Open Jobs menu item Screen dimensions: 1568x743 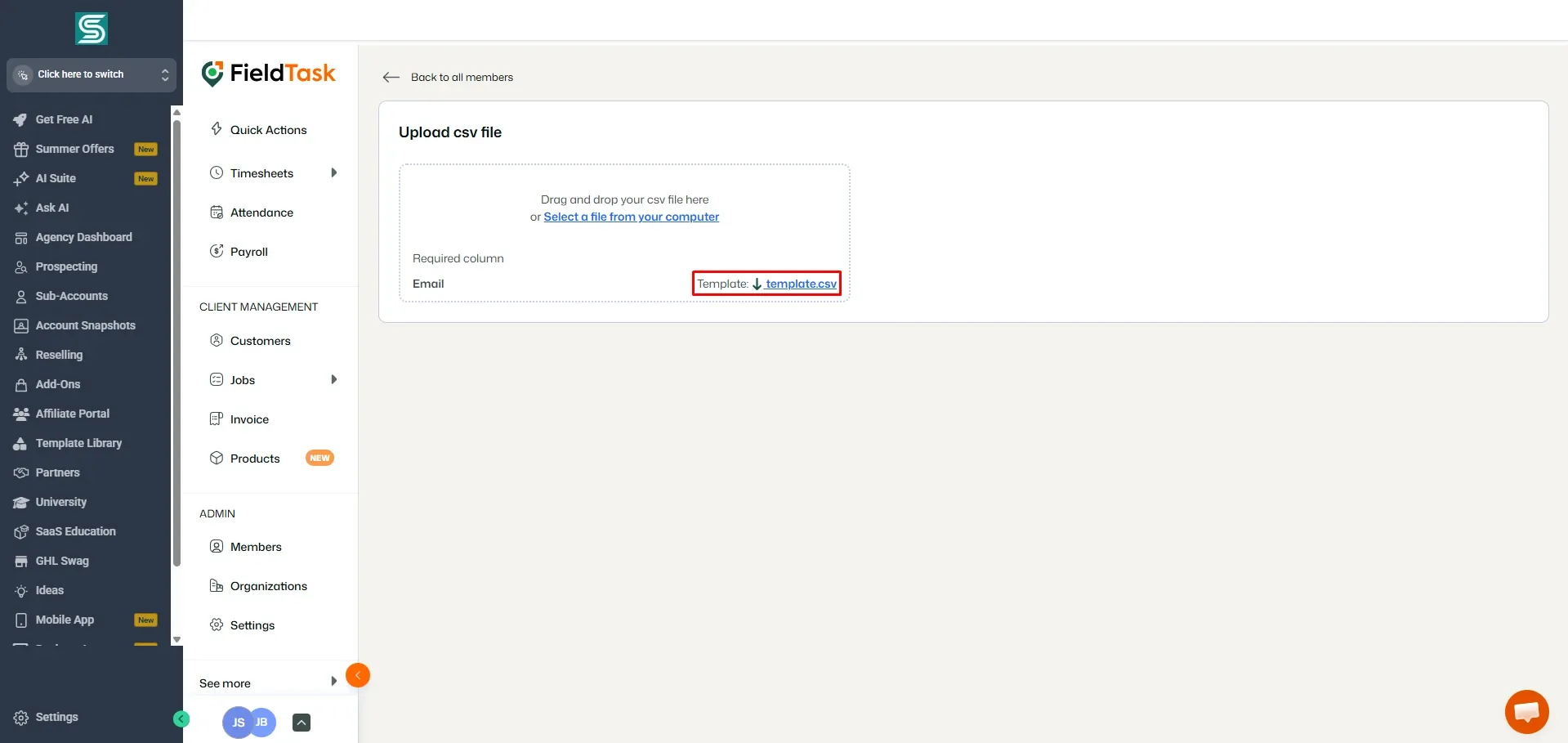243,380
